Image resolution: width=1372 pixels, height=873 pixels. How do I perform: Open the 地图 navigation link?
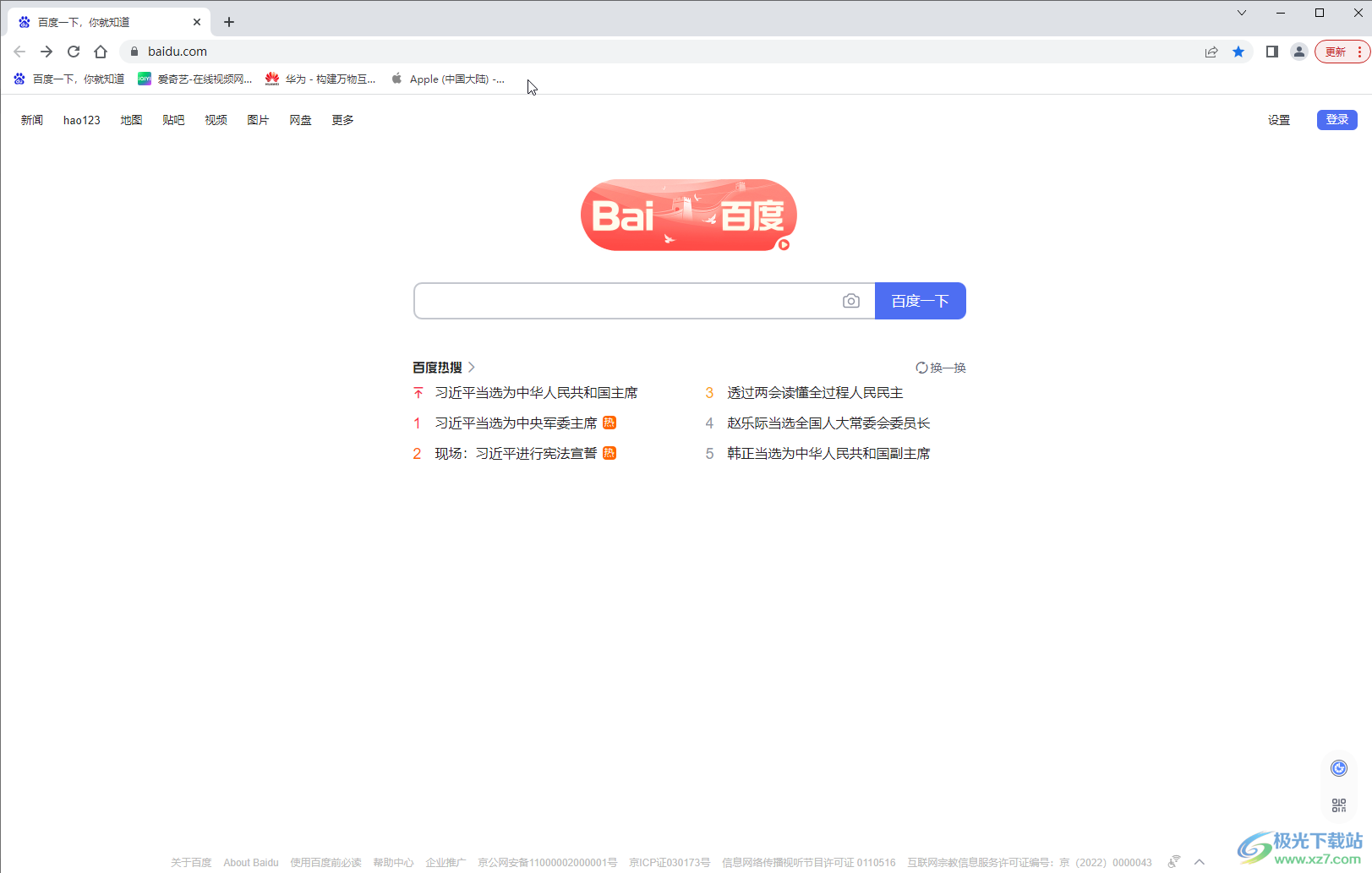pyautogui.click(x=131, y=120)
